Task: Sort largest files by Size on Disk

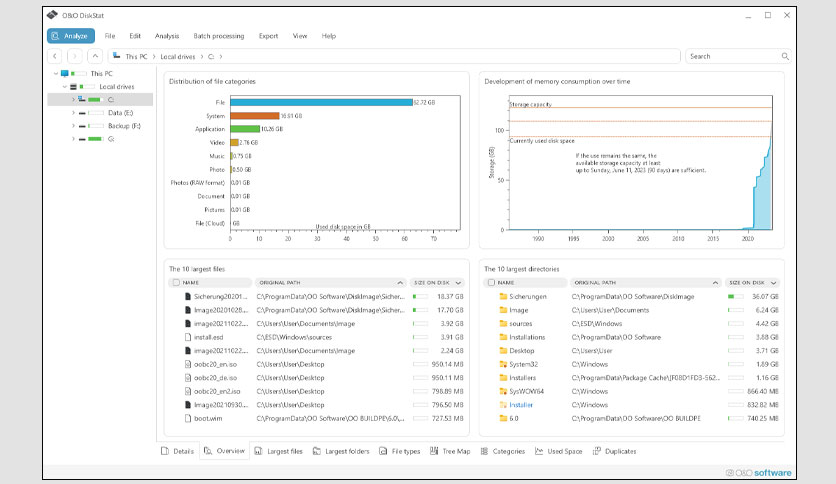Action: (x=437, y=283)
